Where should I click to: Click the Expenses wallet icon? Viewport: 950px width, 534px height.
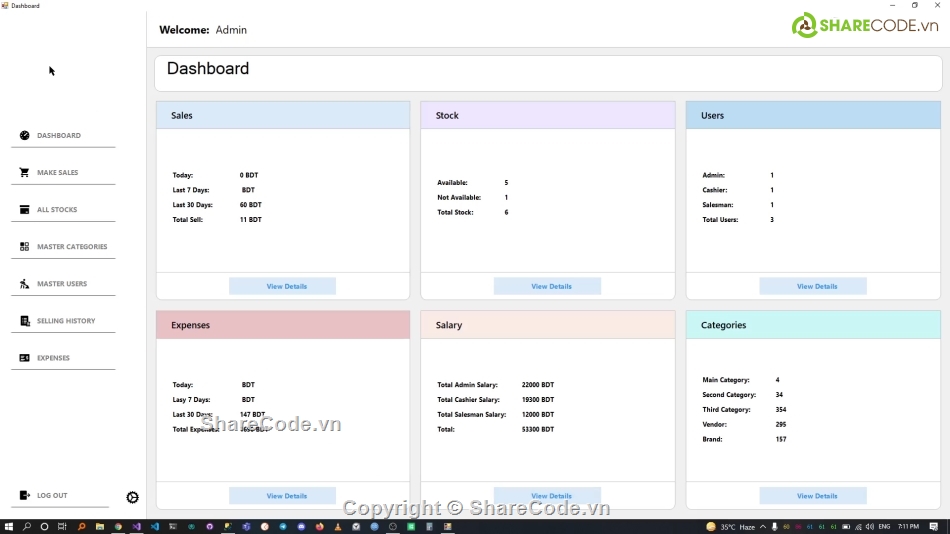pos(24,358)
